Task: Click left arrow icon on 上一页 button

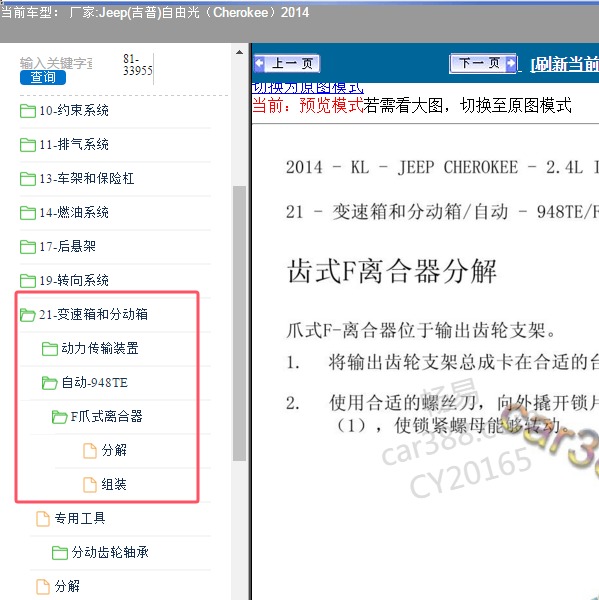Action: point(260,63)
